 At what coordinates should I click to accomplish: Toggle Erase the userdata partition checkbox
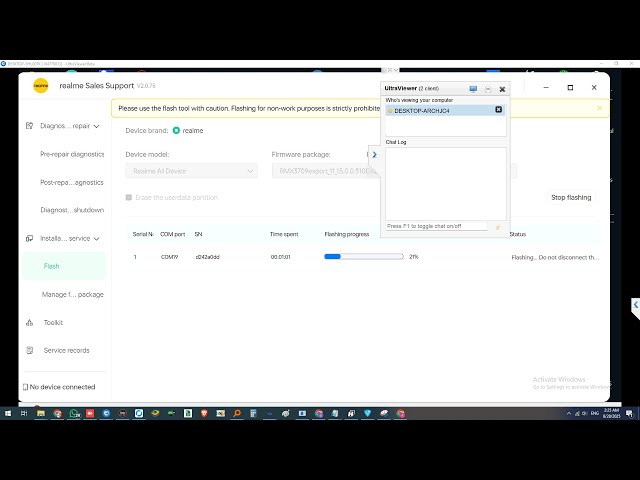point(129,198)
